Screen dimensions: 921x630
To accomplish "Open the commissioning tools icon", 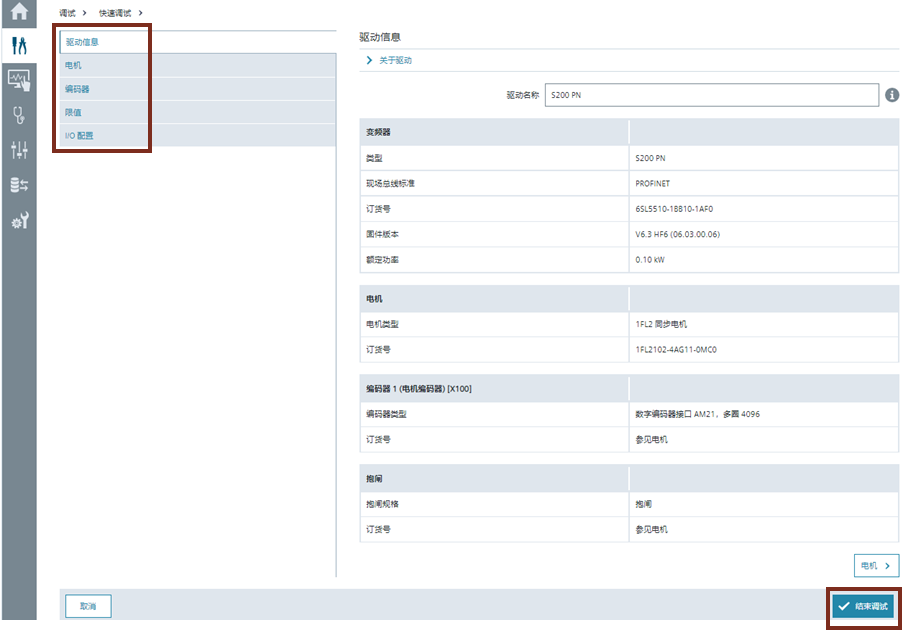I will pyautogui.click(x=18, y=46).
